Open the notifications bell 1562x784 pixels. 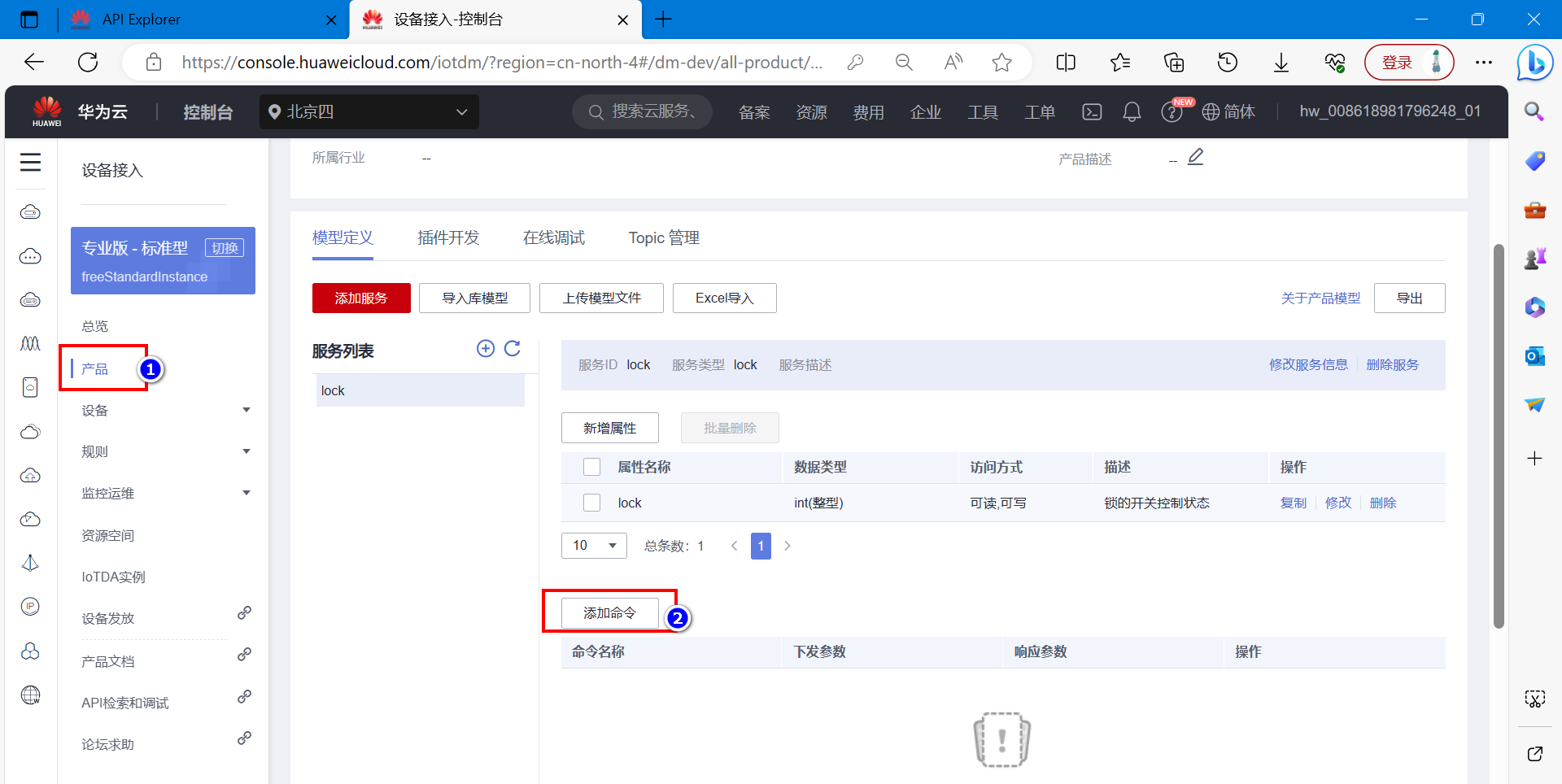1132,111
